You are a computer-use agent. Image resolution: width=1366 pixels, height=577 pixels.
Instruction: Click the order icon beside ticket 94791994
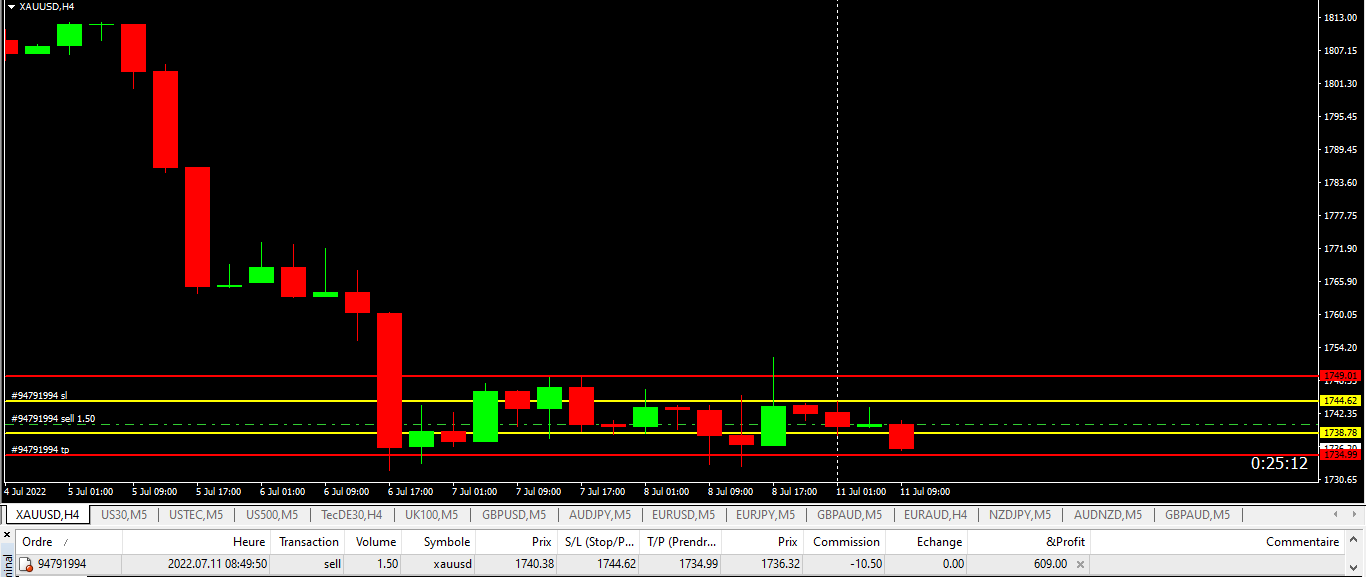[x=27, y=565]
